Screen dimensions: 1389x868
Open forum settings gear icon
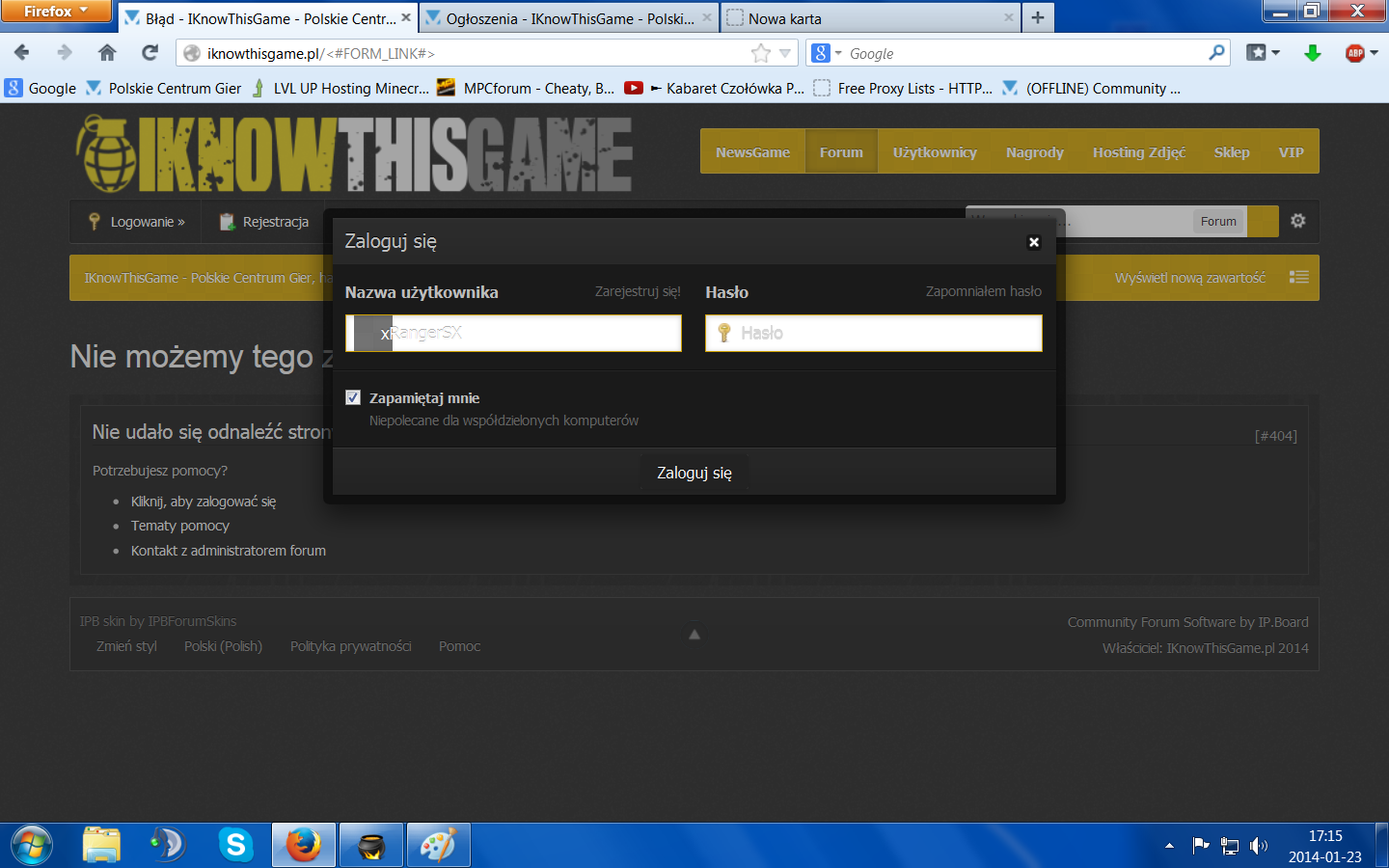[1298, 221]
